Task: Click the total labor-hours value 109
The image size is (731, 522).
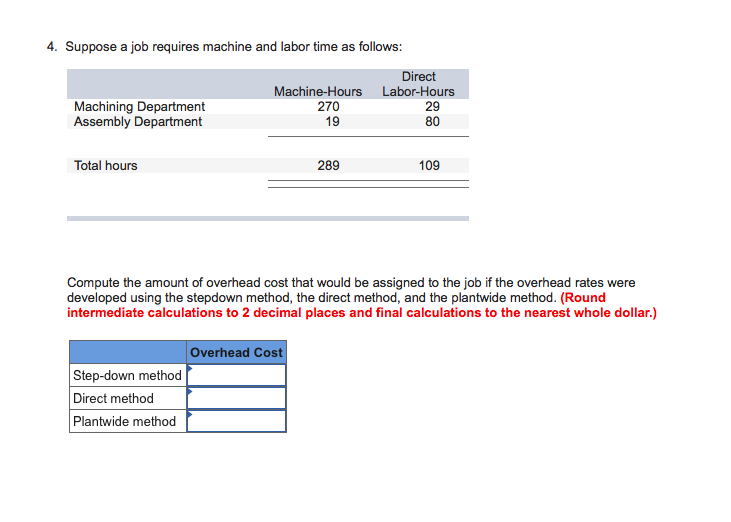Action: click(429, 165)
